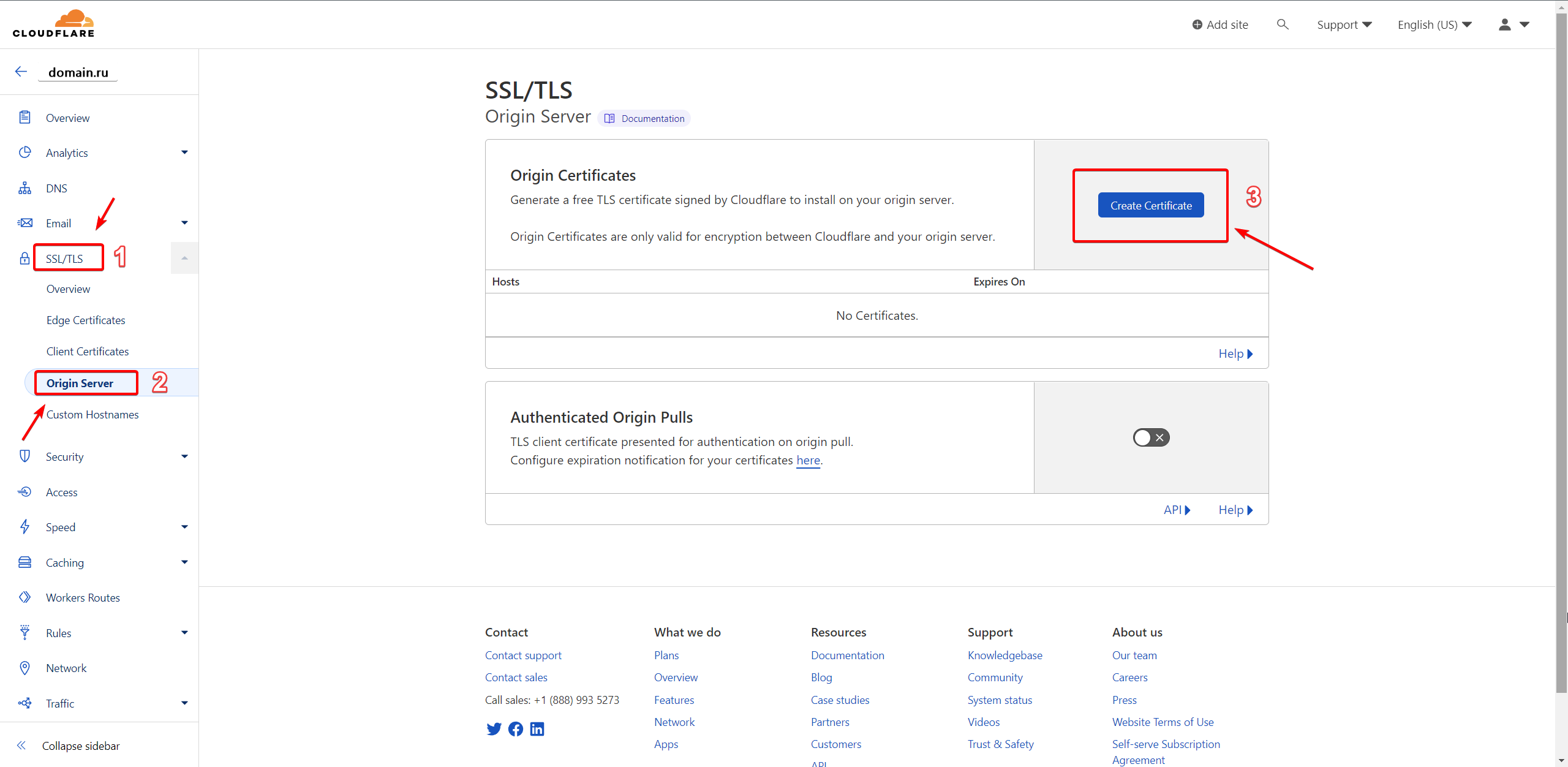The width and height of the screenshot is (1568, 767).
Task: Click the Create Certificate button
Action: 1150,205
